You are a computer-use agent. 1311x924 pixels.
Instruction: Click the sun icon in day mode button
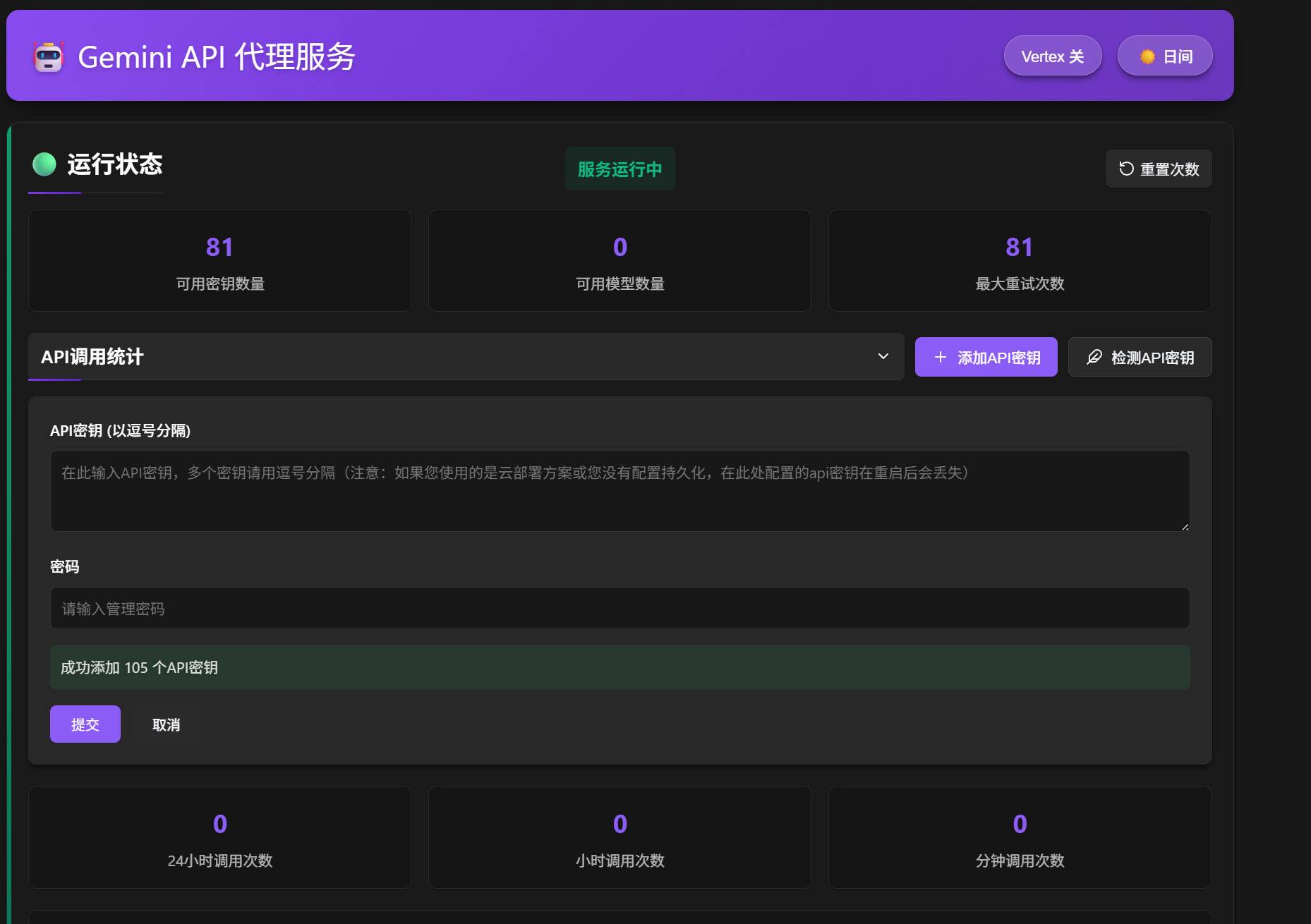tap(1147, 56)
